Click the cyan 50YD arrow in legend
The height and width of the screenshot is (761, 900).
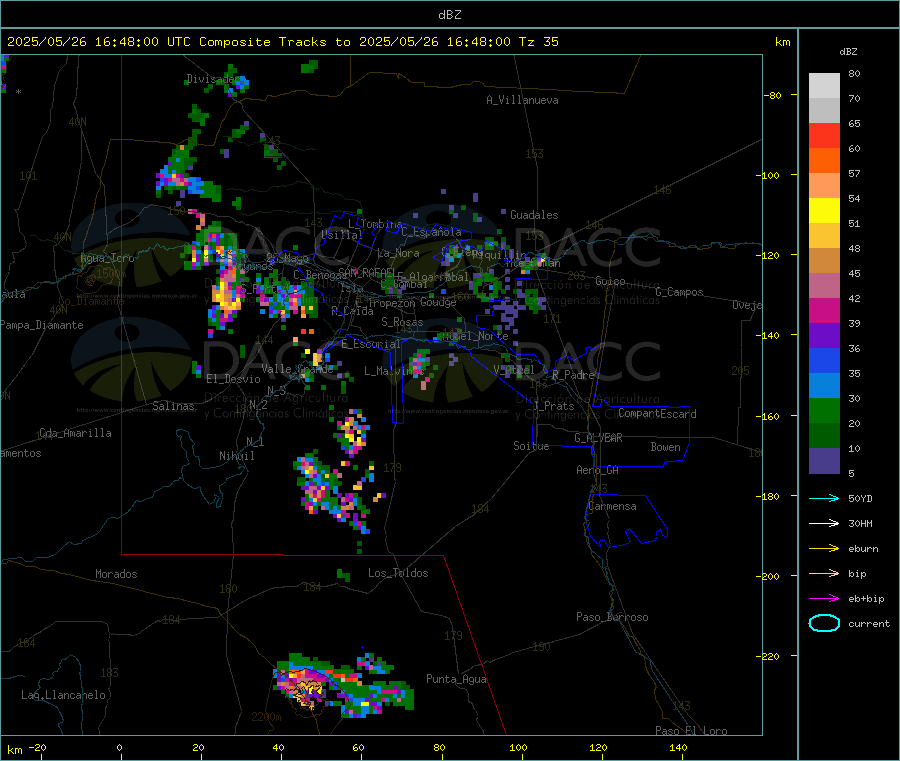coord(824,498)
